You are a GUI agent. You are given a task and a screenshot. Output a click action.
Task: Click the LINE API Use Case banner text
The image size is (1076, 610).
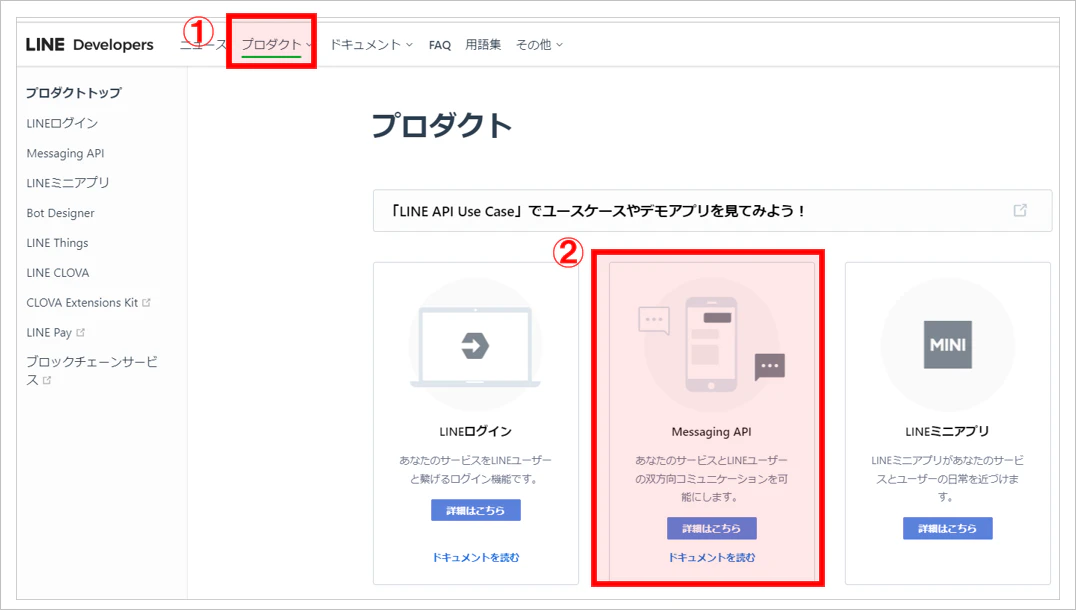597,211
